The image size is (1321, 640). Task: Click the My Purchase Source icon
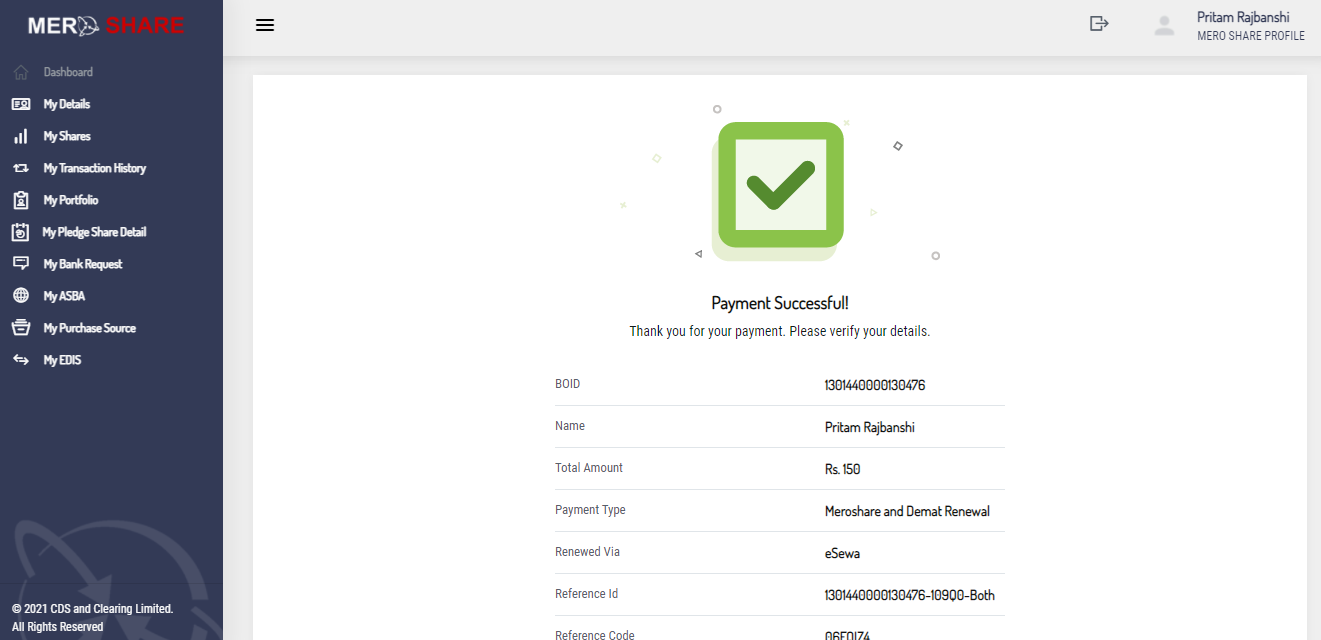point(21,327)
